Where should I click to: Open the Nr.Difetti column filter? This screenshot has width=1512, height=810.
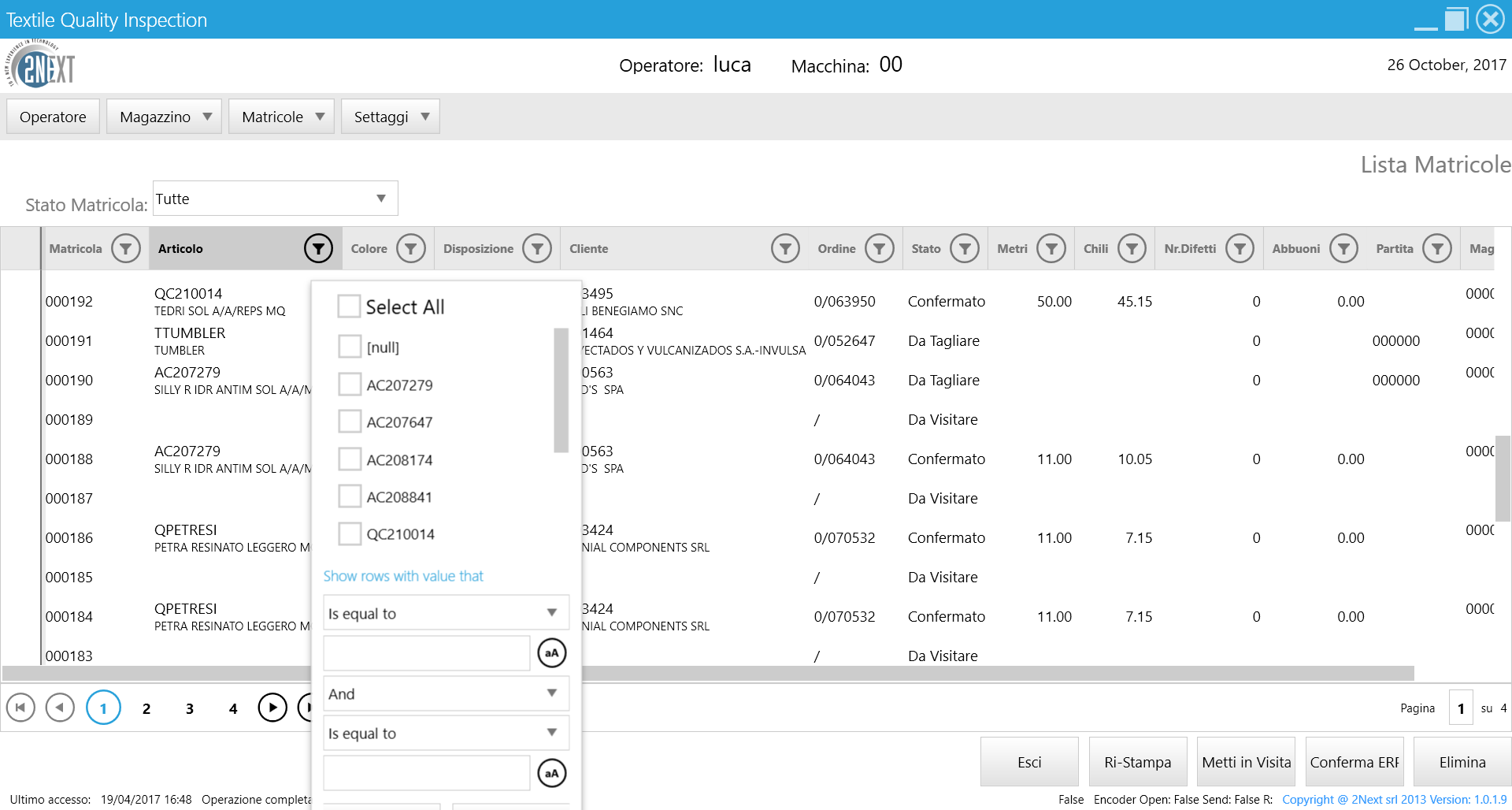[x=1240, y=248]
